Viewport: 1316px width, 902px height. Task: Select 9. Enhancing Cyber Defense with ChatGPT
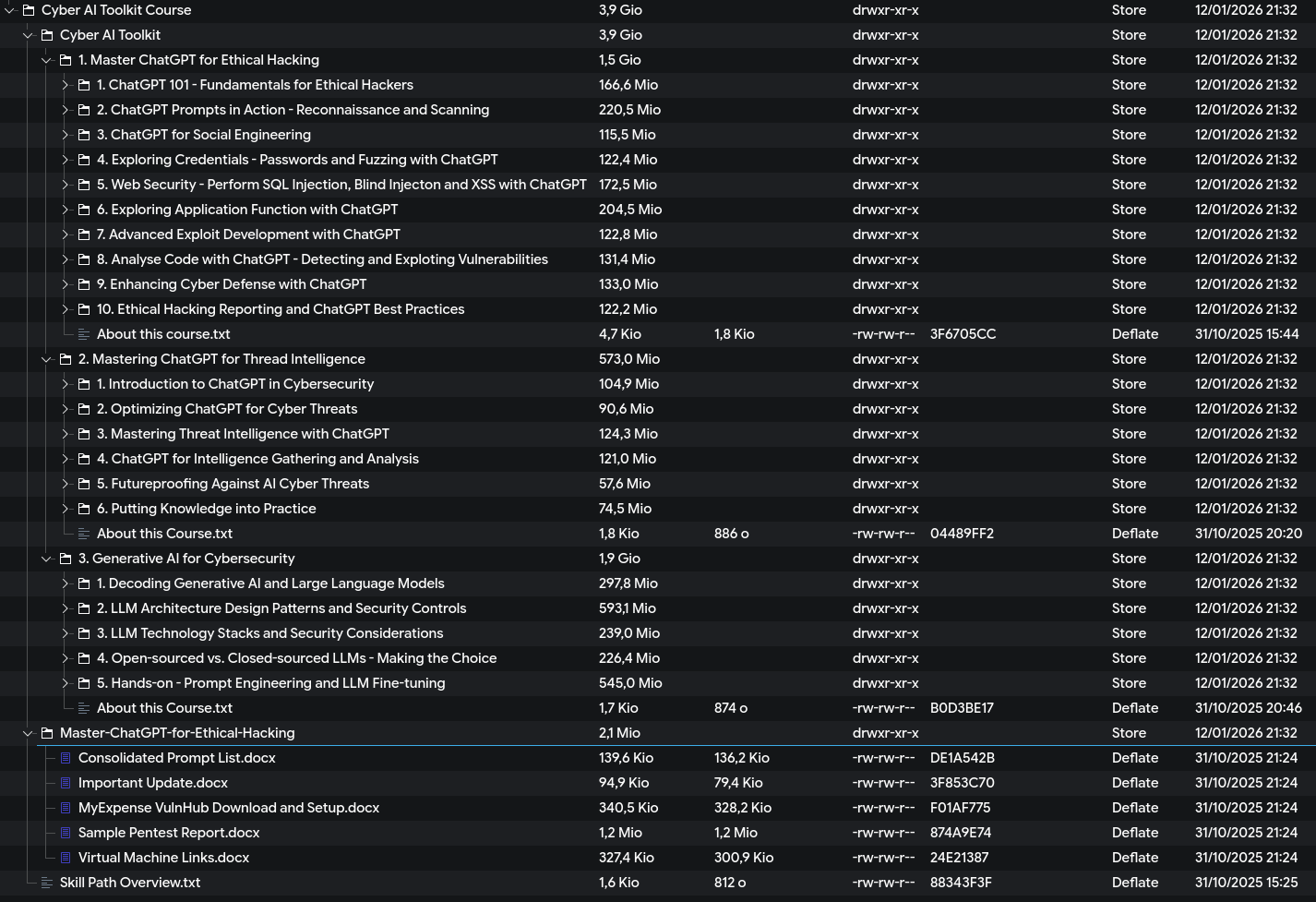pyautogui.click(x=231, y=284)
